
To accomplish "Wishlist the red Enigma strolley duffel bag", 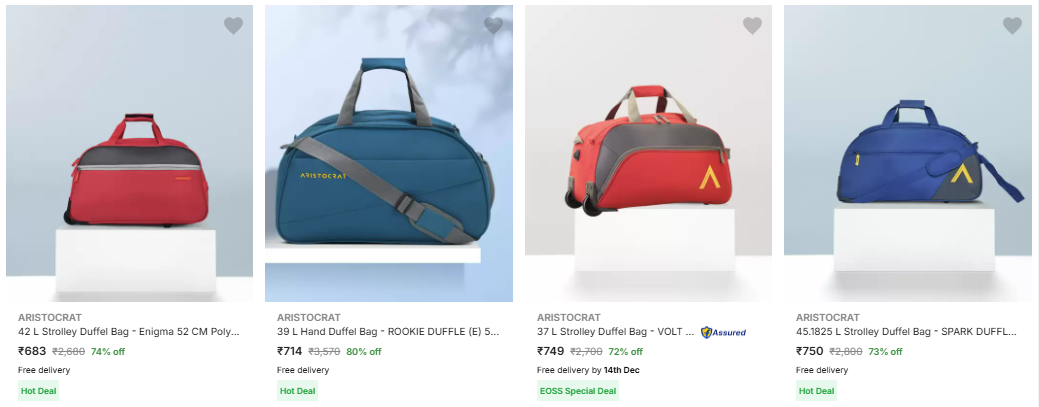I will pos(233,26).
